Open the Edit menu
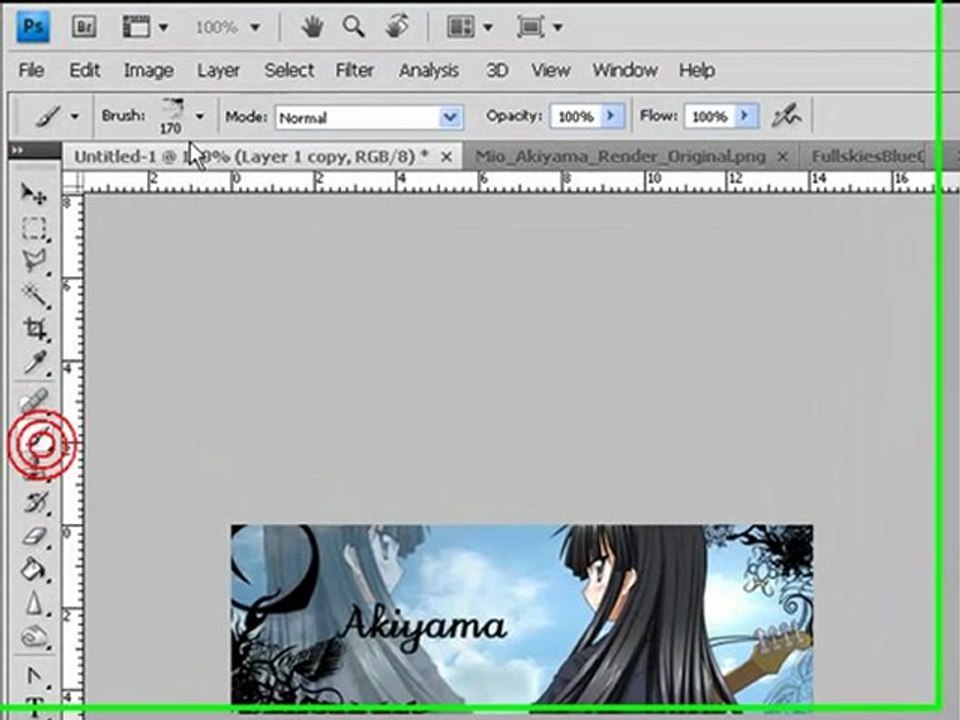 click(x=84, y=70)
